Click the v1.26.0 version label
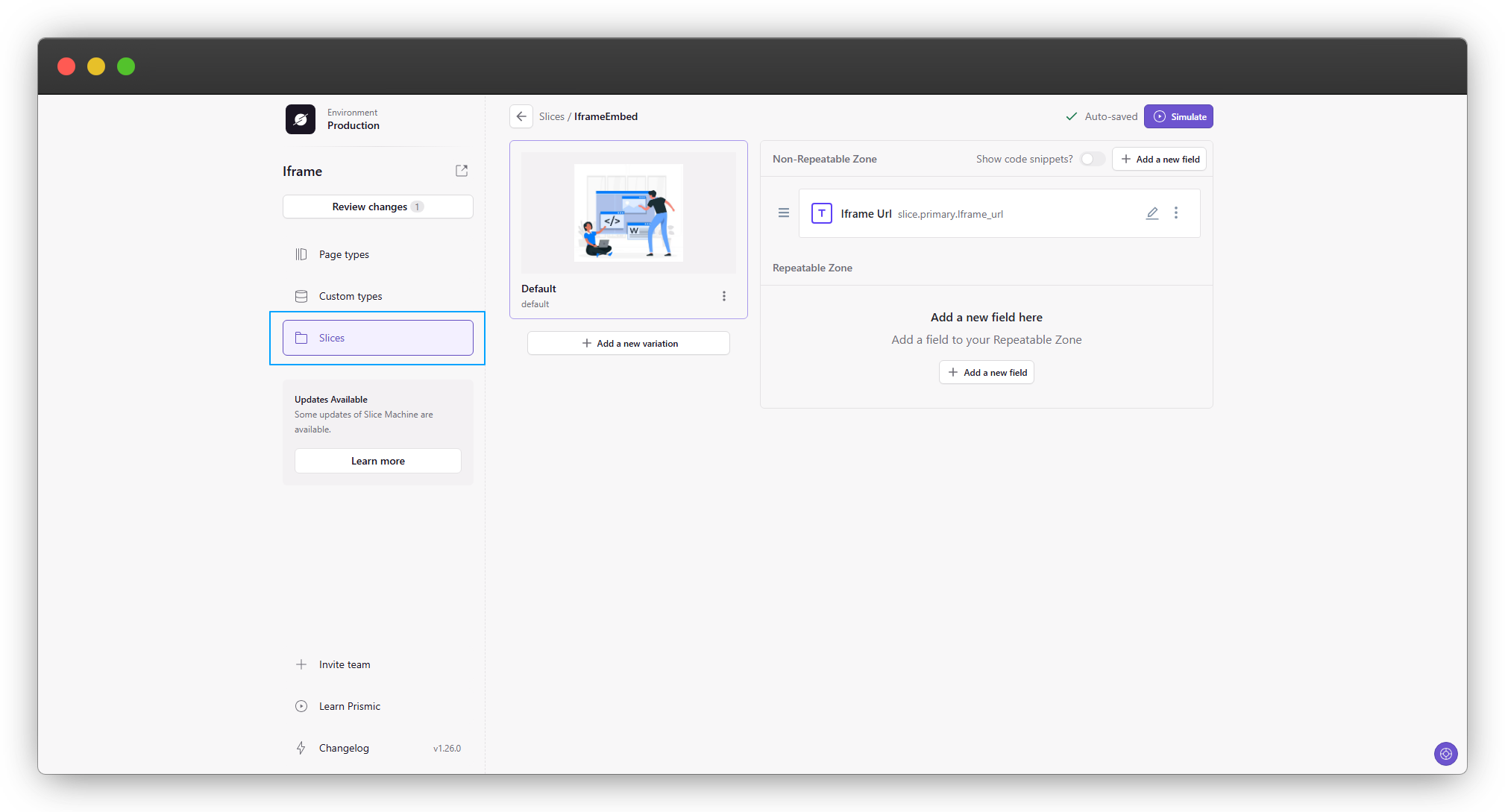 [x=447, y=748]
